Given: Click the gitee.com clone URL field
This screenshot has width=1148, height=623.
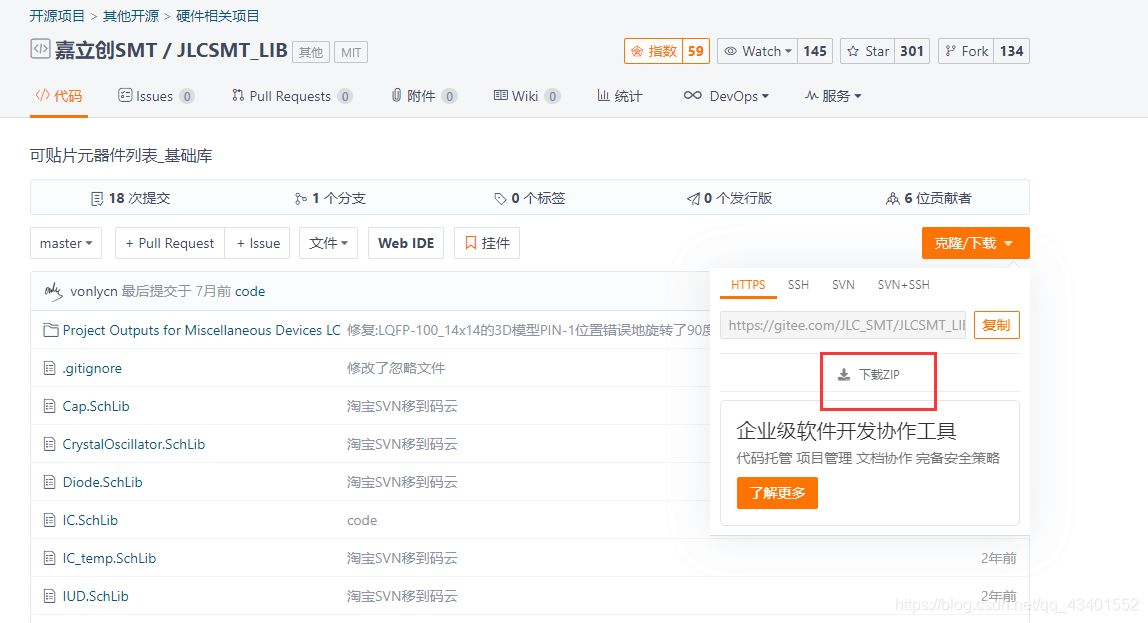Looking at the screenshot, I should tap(843, 325).
